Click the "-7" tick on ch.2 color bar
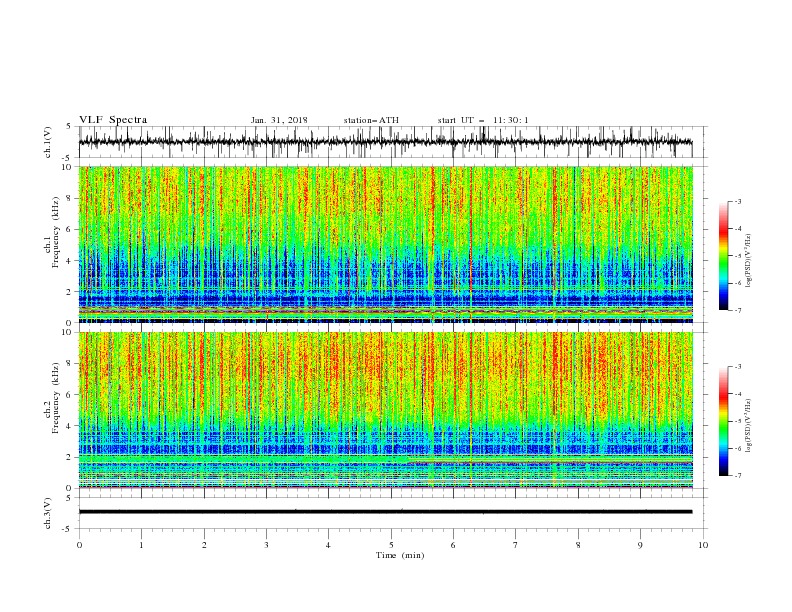The image size is (792, 612). tap(737, 475)
